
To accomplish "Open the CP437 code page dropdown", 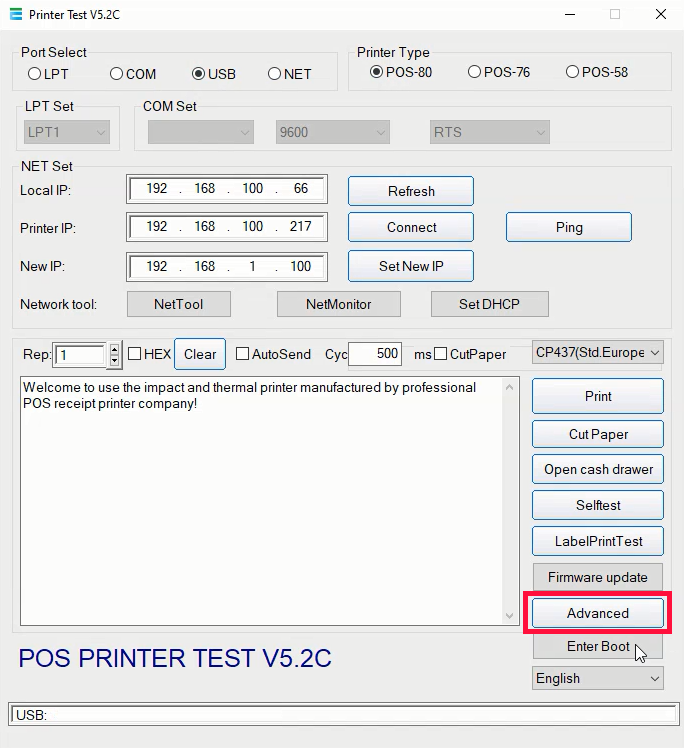I will point(598,353).
